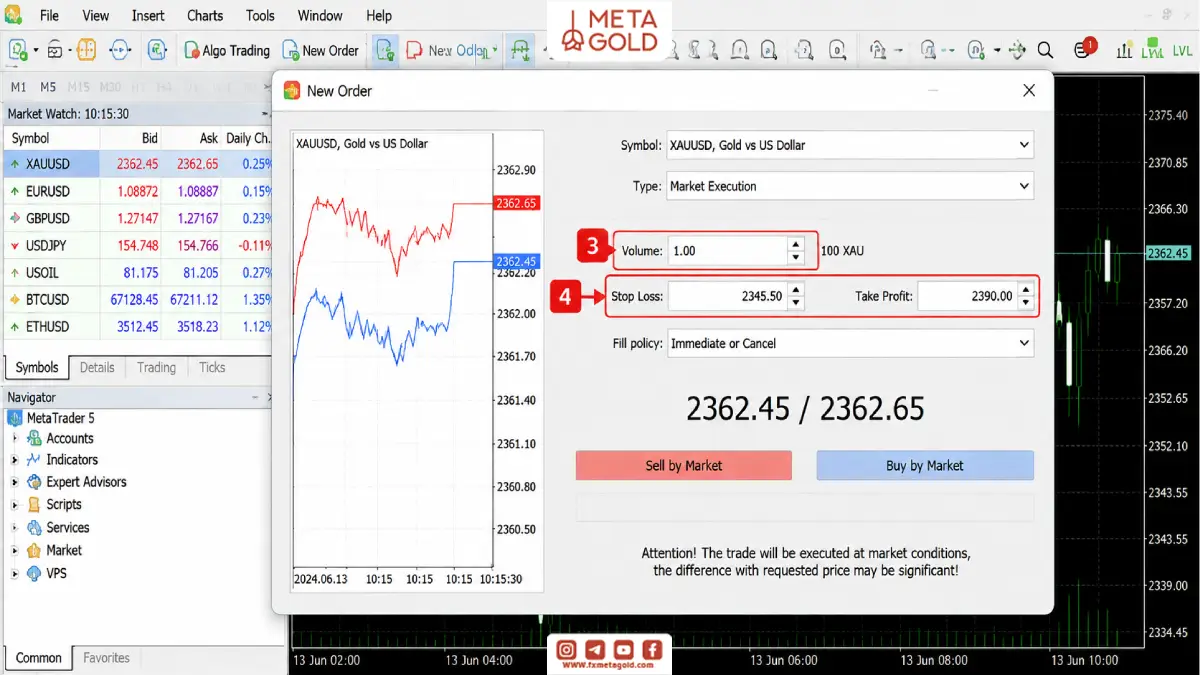Screen dimensions: 1200x675
Task: Click the Indicators icon in Navigator tree
Action: 34,460
